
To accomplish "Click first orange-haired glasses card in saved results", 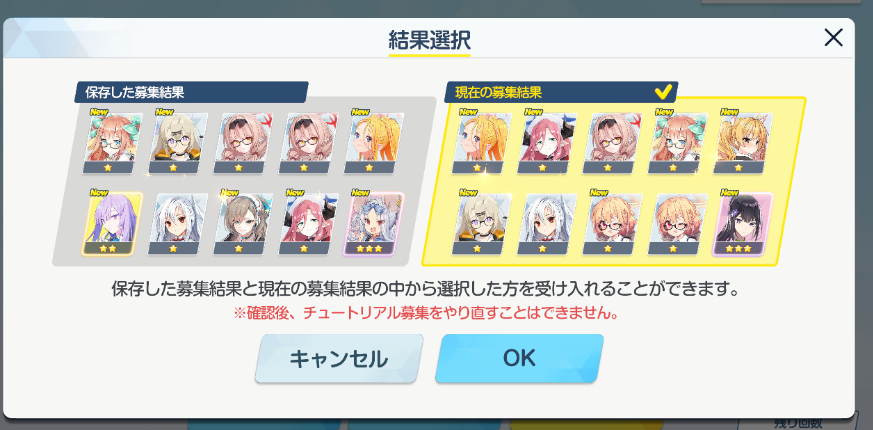I will 112,143.
